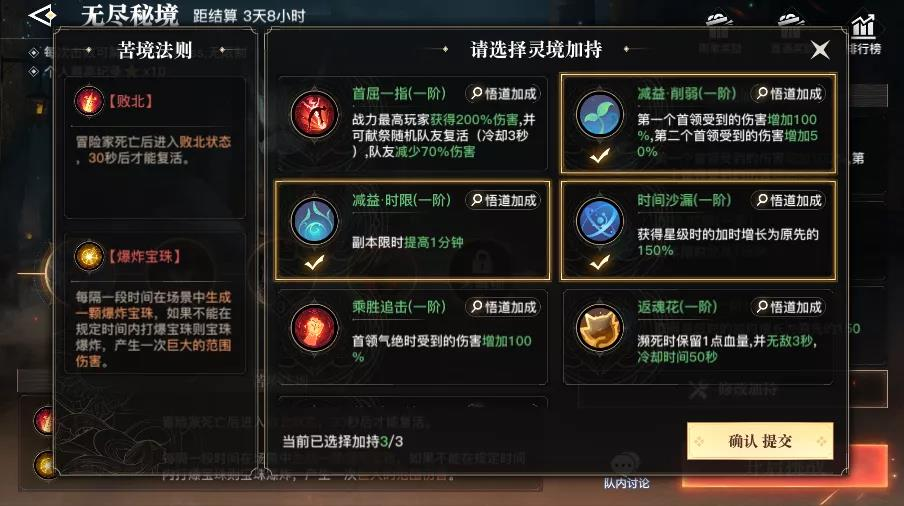Deselect the 时间沙漏(一阶) blessing card
The width and height of the screenshot is (904, 506).
click(698, 231)
